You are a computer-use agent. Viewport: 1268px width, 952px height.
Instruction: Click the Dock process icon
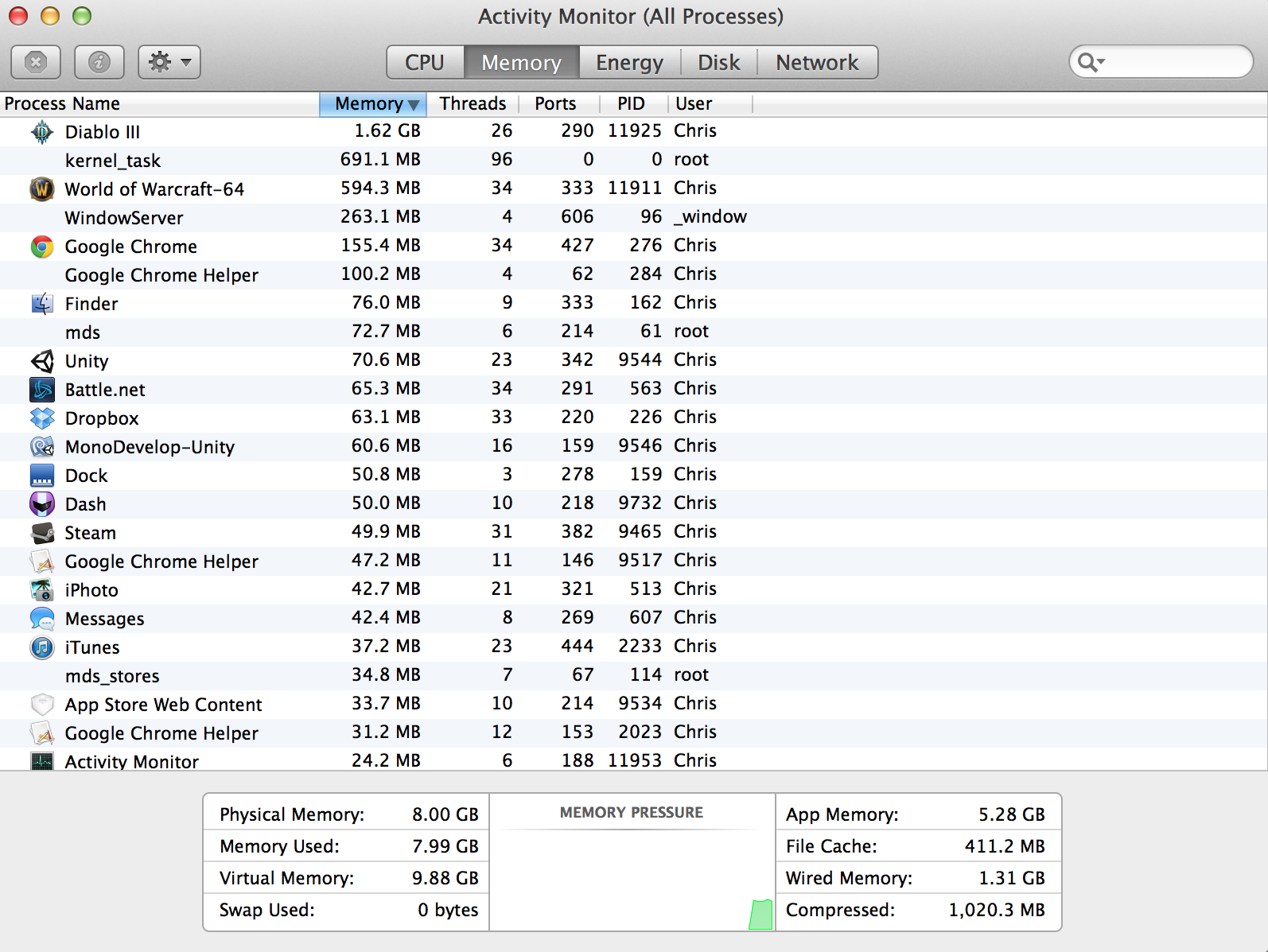click(42, 475)
